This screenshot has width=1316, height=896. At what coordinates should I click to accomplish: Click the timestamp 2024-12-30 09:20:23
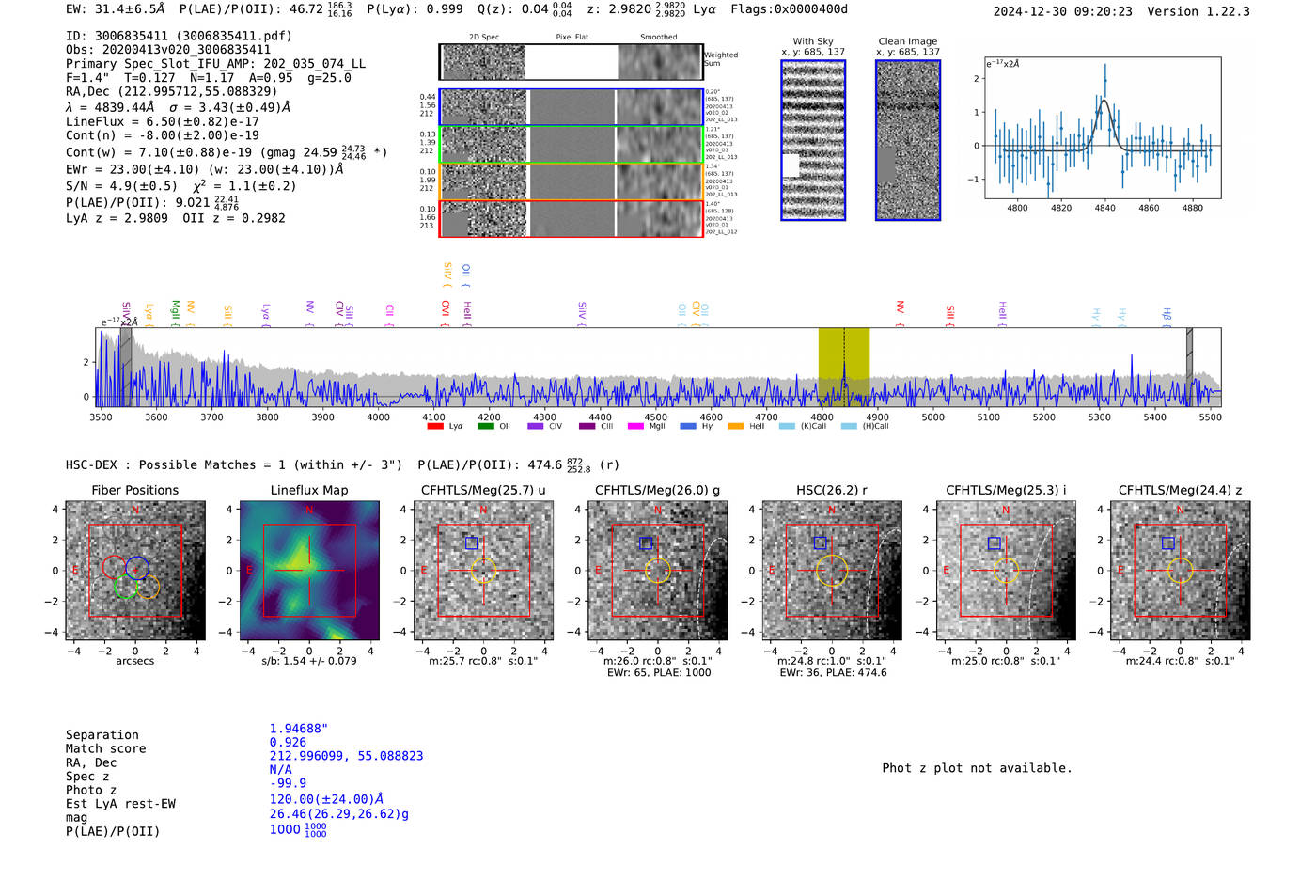1063,11
